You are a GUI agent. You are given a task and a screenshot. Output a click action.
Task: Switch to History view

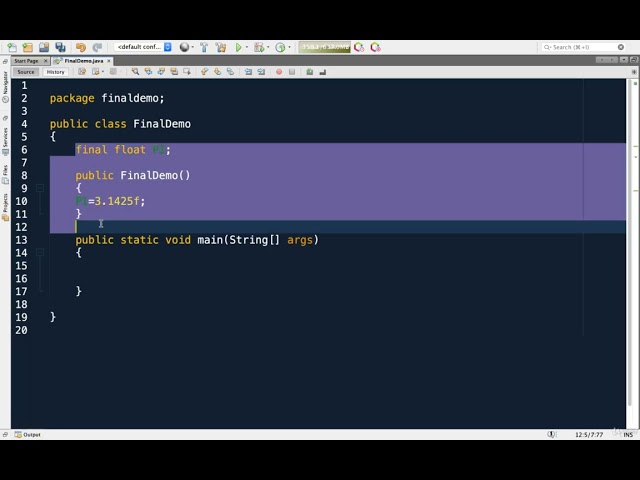pyautogui.click(x=56, y=72)
